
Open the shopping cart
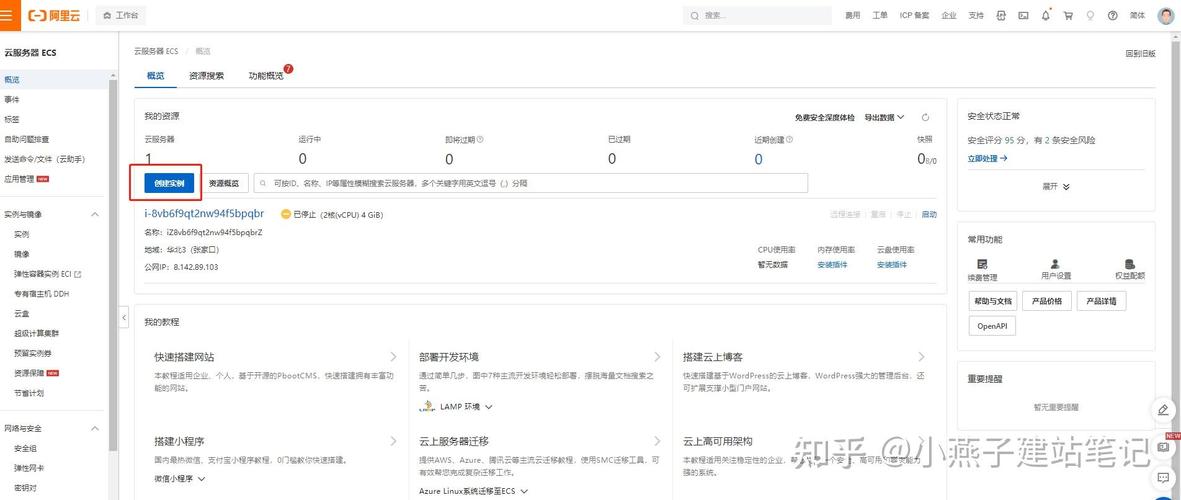pos(1067,15)
